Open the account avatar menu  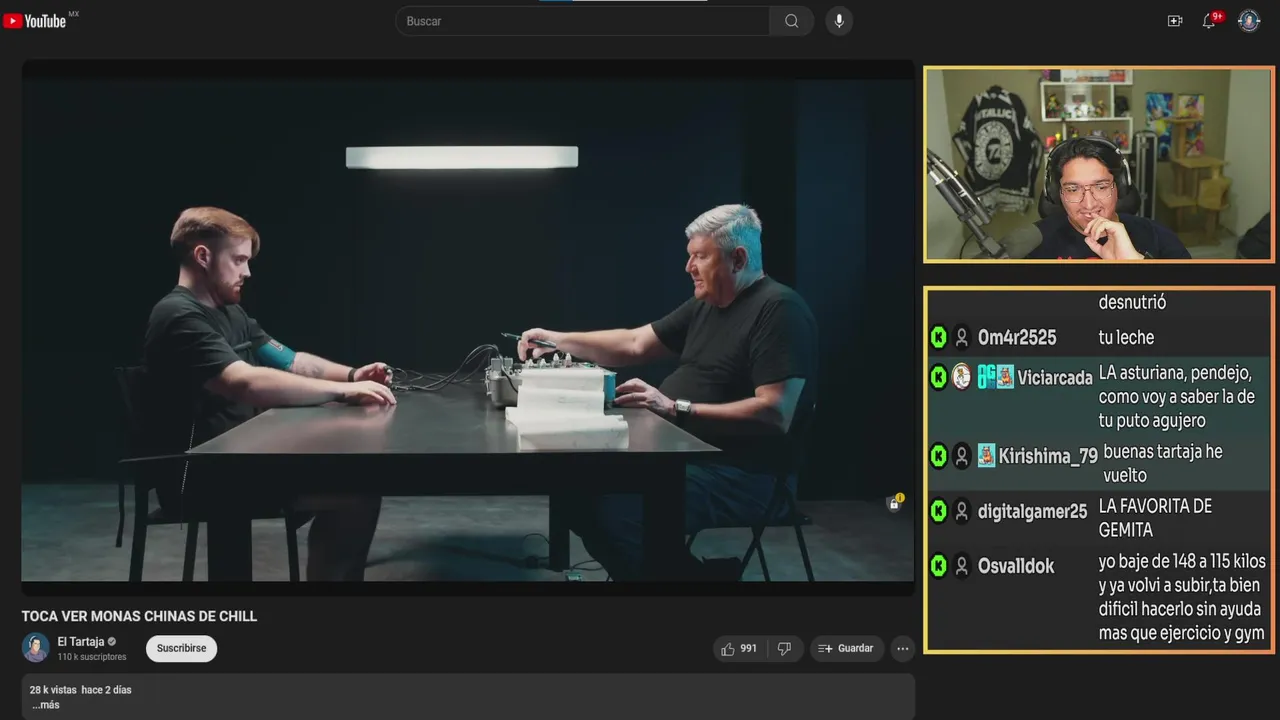(x=1249, y=21)
